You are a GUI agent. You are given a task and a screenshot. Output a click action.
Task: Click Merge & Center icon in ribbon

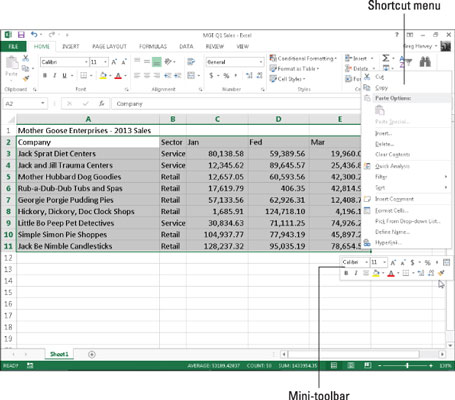point(191,76)
